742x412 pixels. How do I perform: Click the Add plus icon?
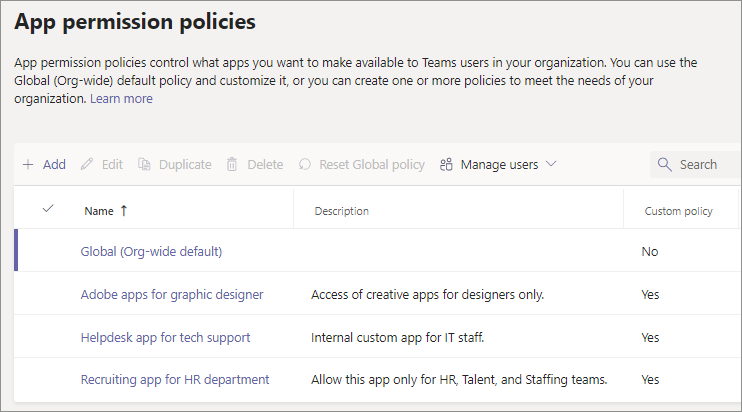[x=28, y=164]
